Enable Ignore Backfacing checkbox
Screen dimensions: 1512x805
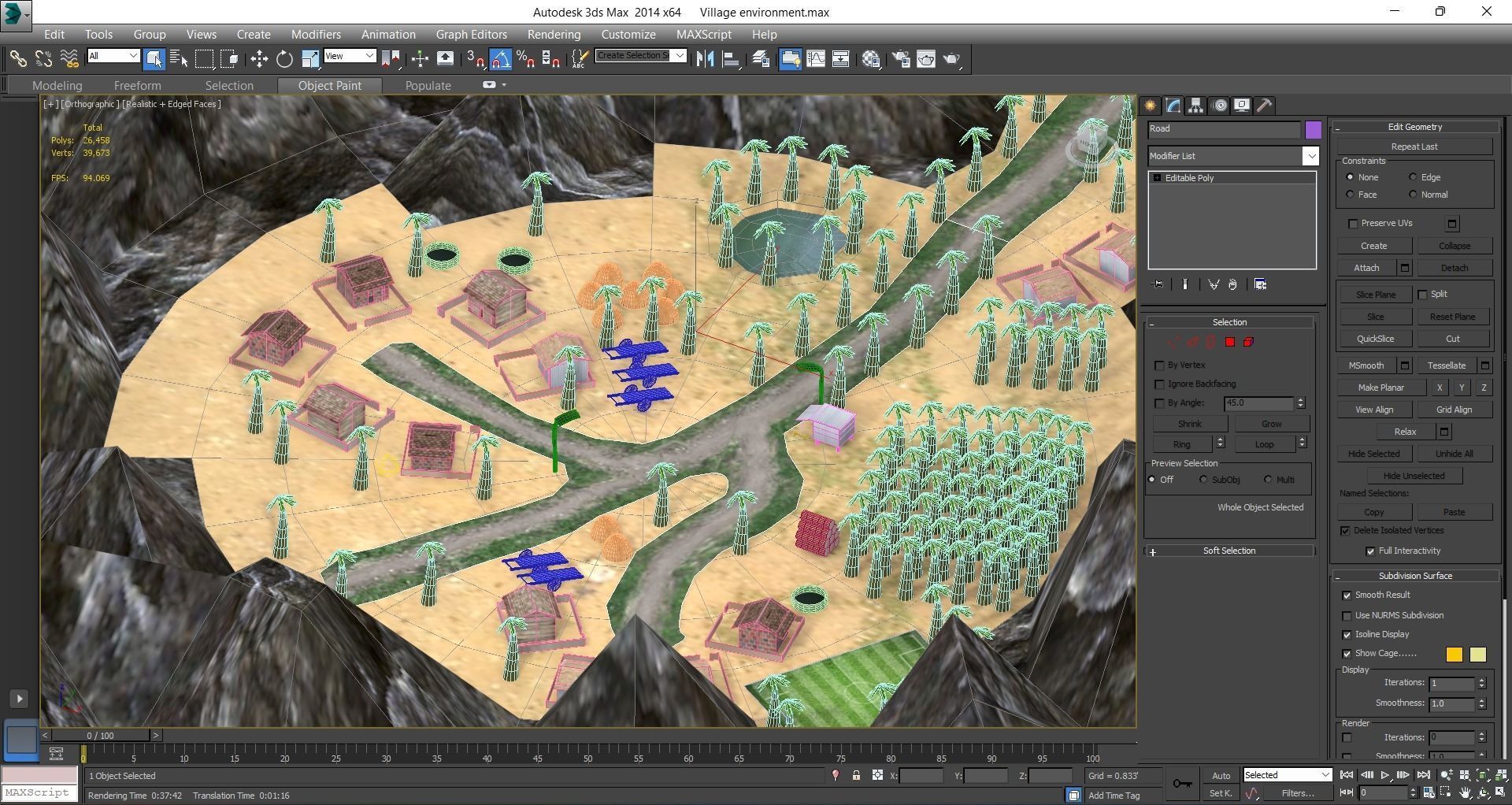(1159, 384)
